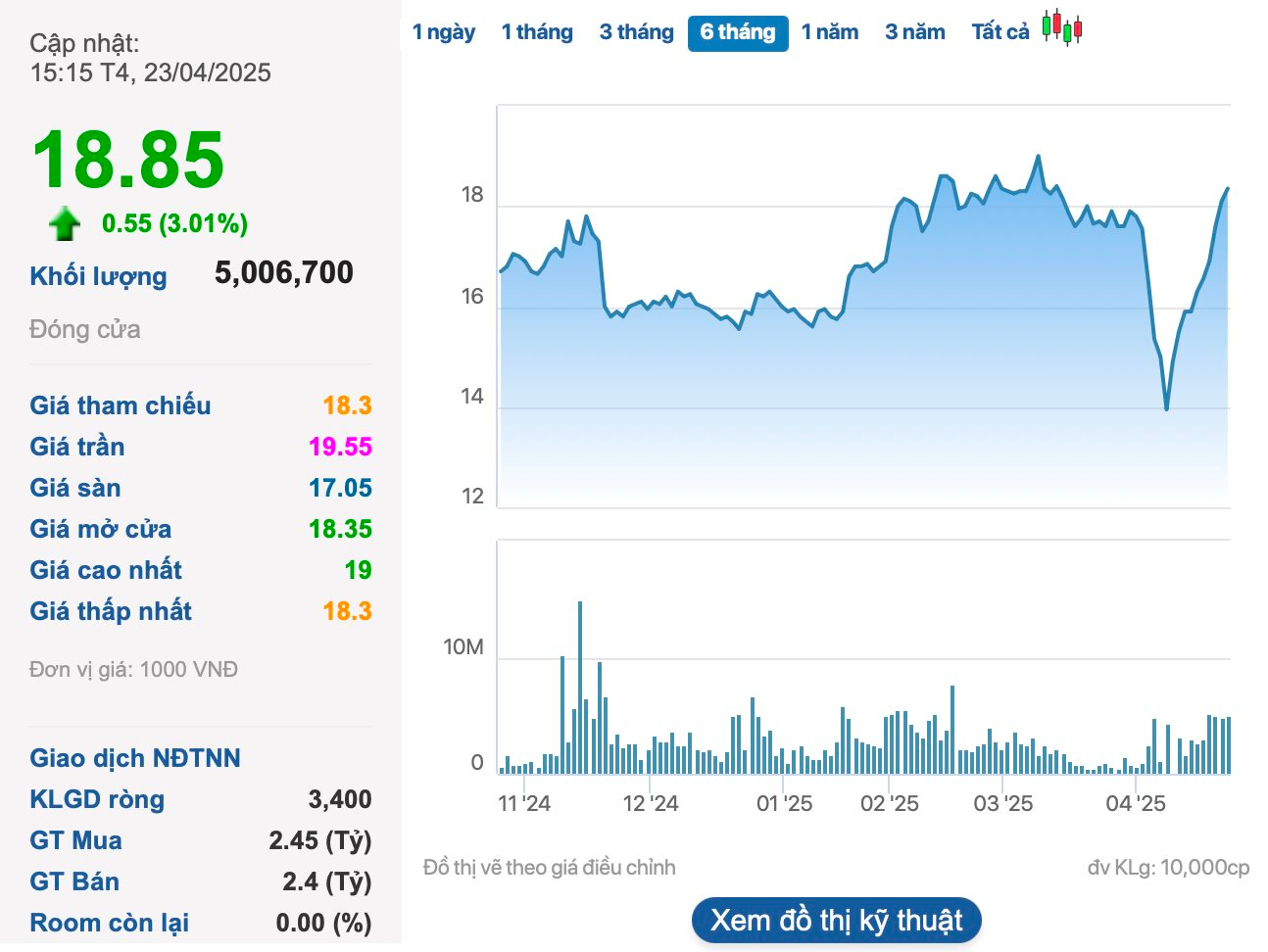Click the Khối lượng label
1268x952 pixels.
click(98, 276)
